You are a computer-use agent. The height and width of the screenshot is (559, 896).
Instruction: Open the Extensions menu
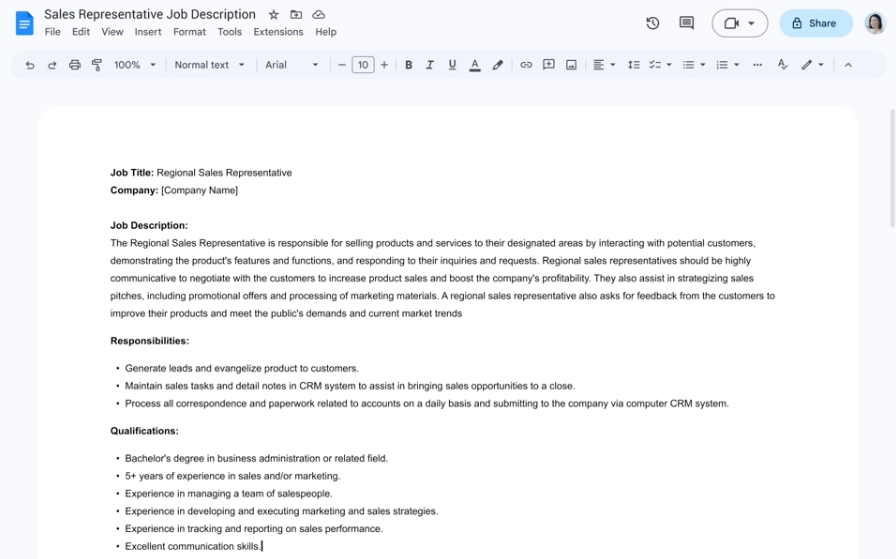pos(278,32)
